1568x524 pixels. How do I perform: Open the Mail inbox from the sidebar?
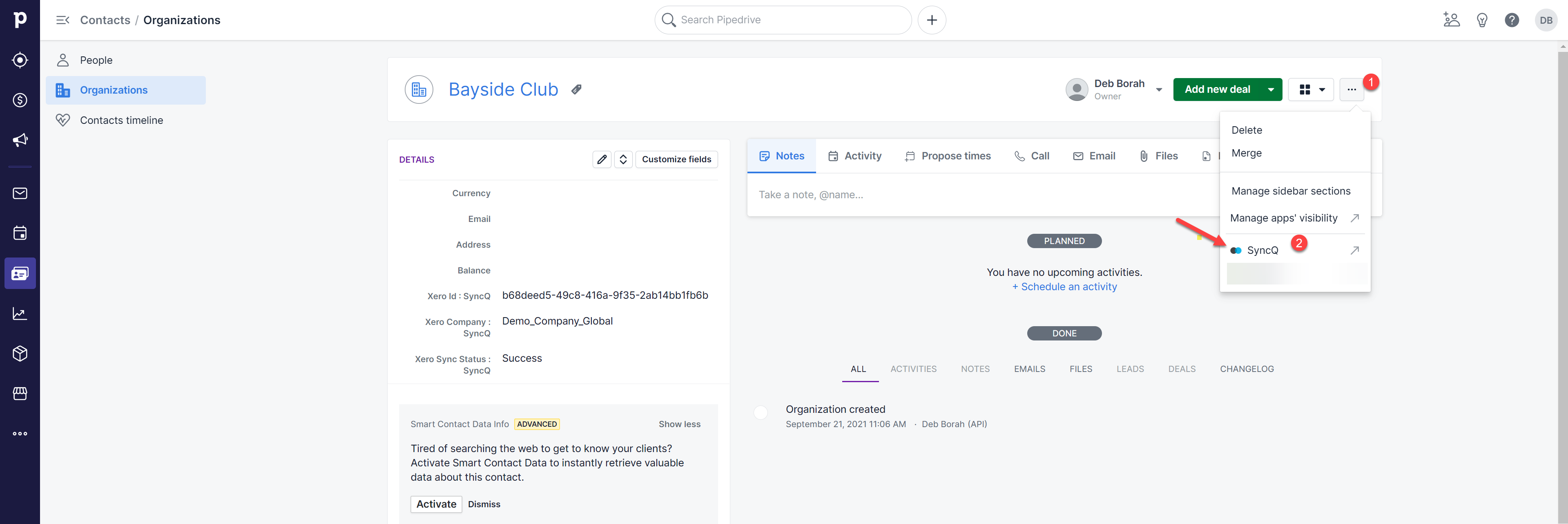(20, 193)
